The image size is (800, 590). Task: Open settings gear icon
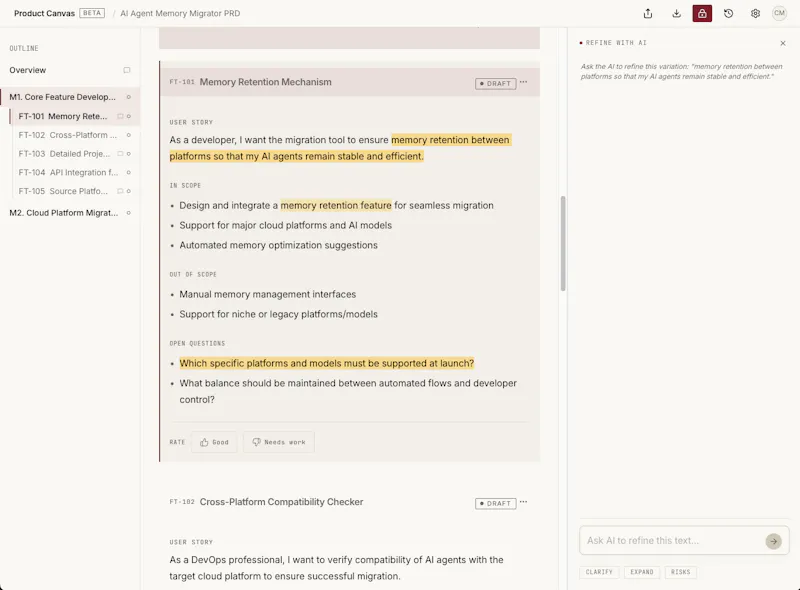tap(755, 14)
